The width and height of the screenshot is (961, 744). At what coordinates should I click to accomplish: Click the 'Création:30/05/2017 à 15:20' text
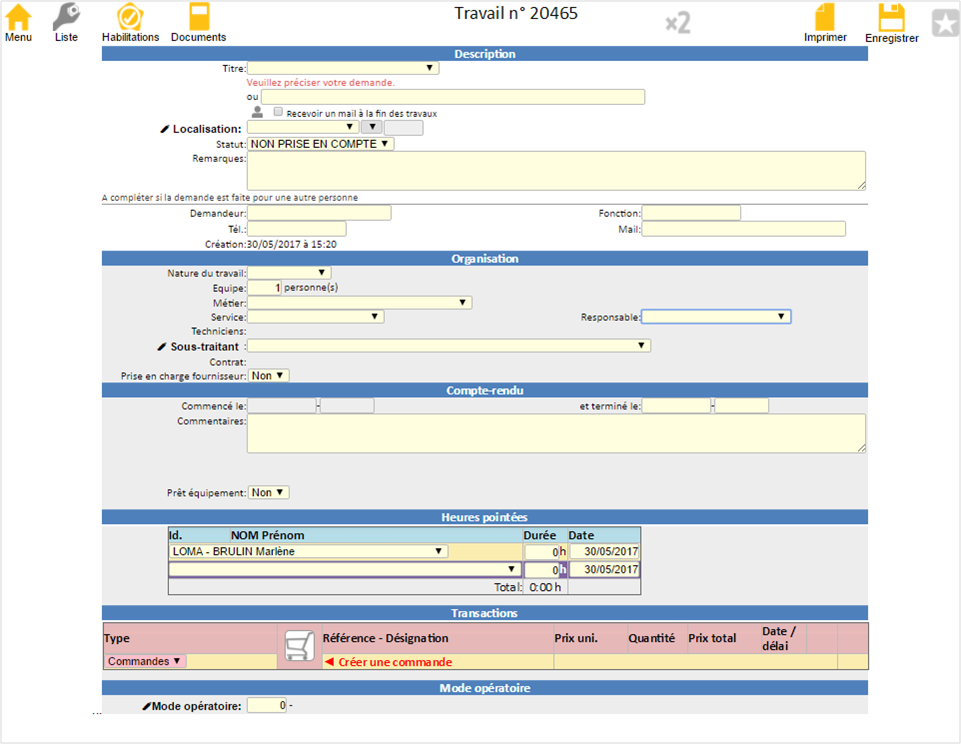point(271,244)
